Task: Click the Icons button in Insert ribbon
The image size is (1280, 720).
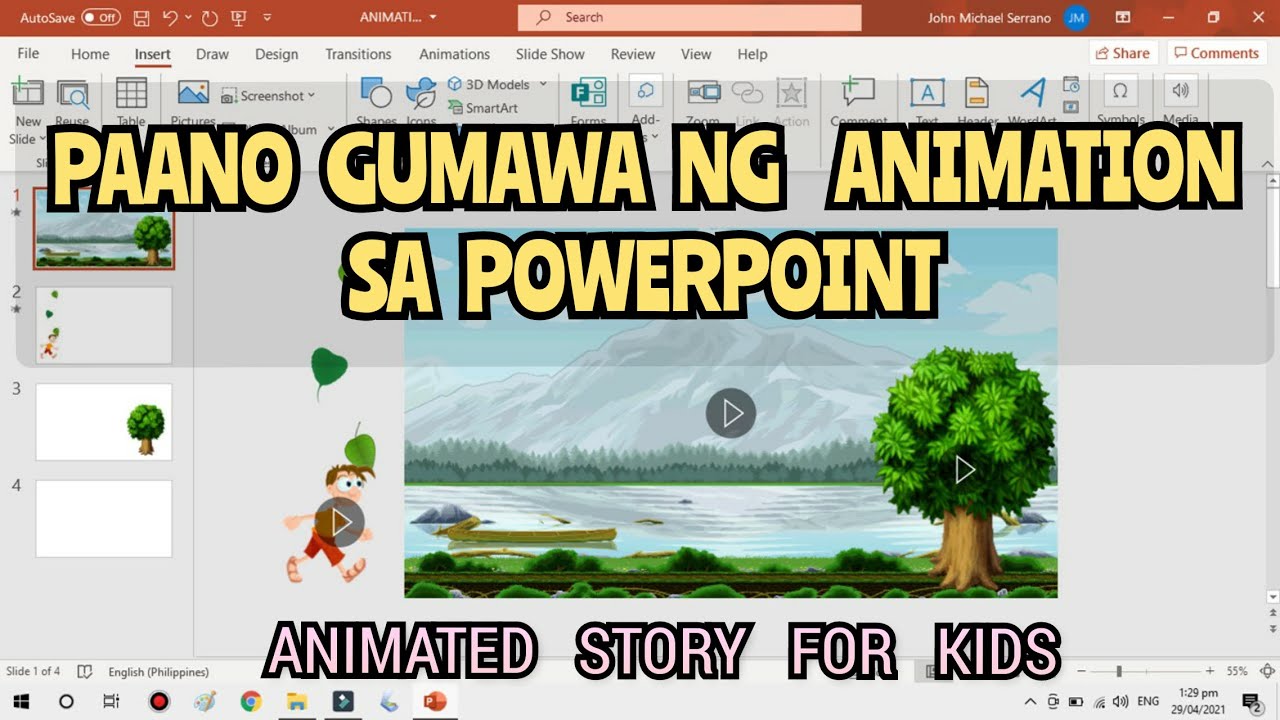Action: [x=421, y=93]
